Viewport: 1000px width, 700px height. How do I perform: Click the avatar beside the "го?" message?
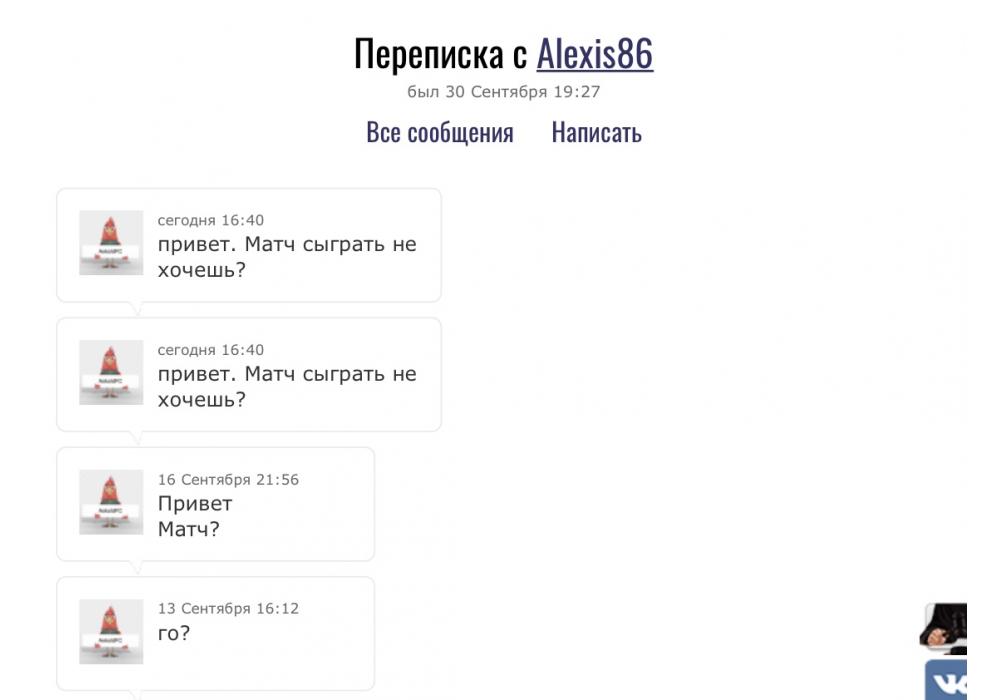[111, 631]
